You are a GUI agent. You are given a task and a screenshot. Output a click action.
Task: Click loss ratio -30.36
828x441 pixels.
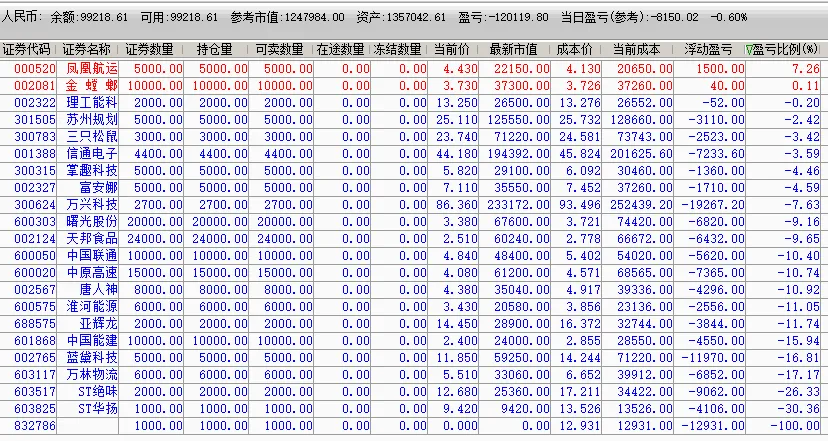point(798,409)
